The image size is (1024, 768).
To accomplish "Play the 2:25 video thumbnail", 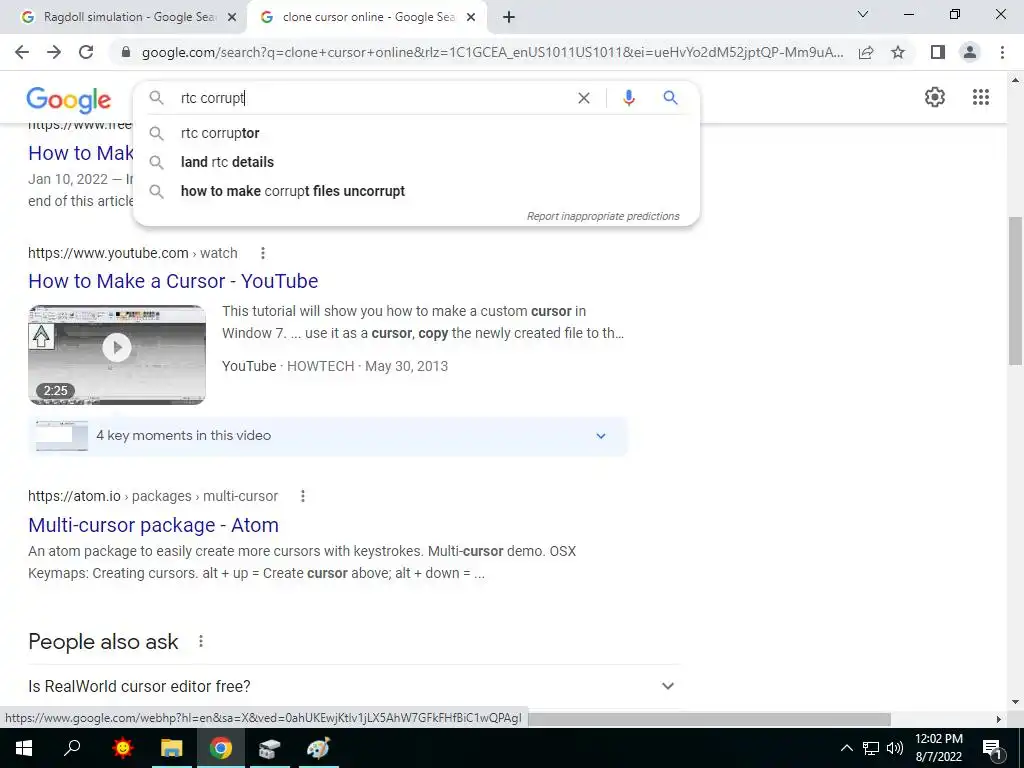I will tap(117, 355).
